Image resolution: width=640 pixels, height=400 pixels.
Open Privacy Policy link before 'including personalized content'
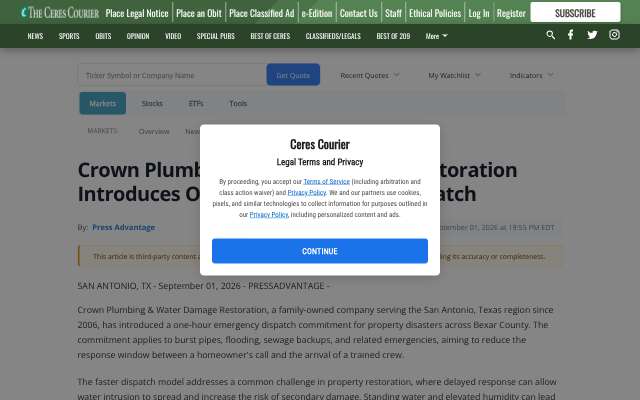click(x=269, y=215)
